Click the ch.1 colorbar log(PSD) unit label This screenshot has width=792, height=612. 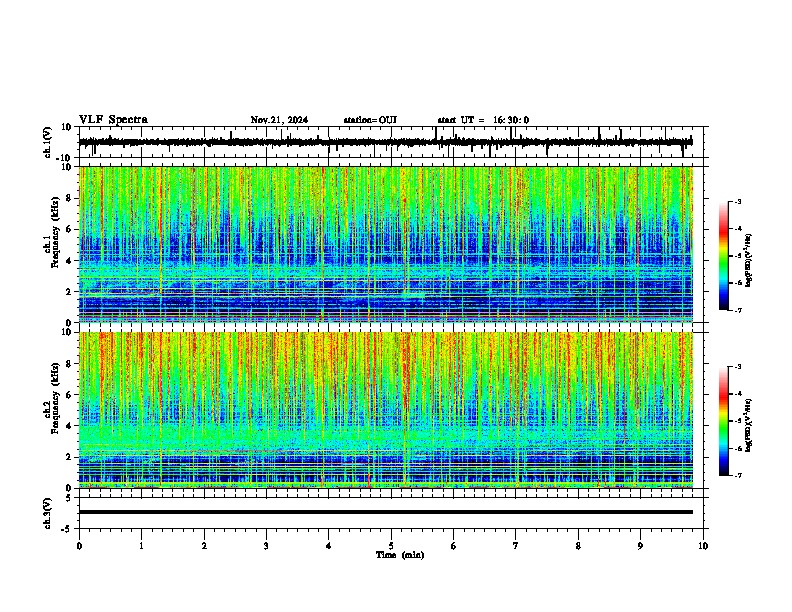749,260
